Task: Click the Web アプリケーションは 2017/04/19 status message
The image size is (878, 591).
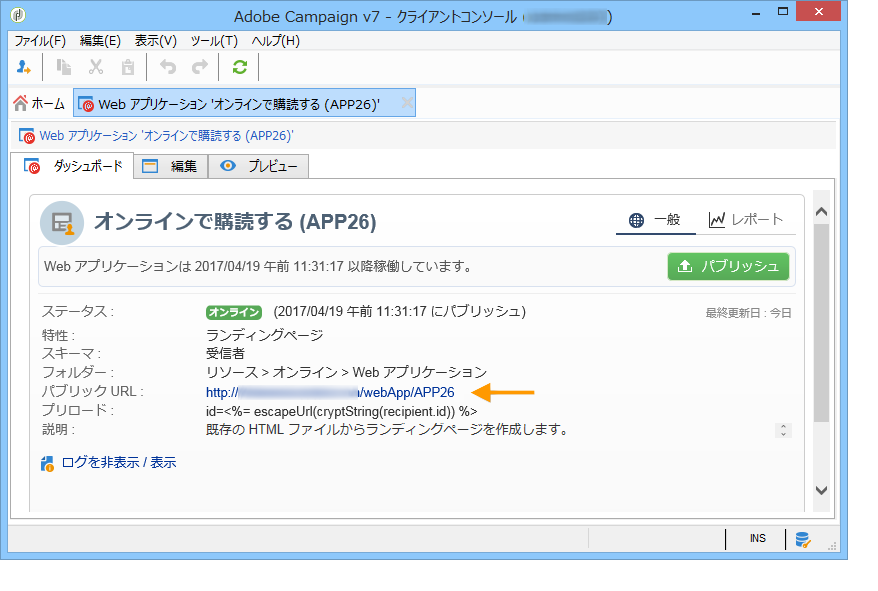Action: 258,266
